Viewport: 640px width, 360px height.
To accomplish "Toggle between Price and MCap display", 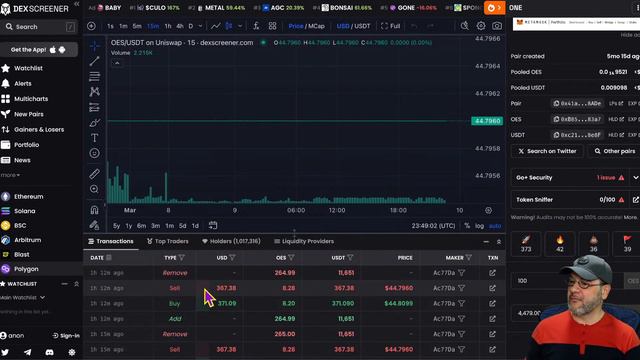I will click(307, 26).
